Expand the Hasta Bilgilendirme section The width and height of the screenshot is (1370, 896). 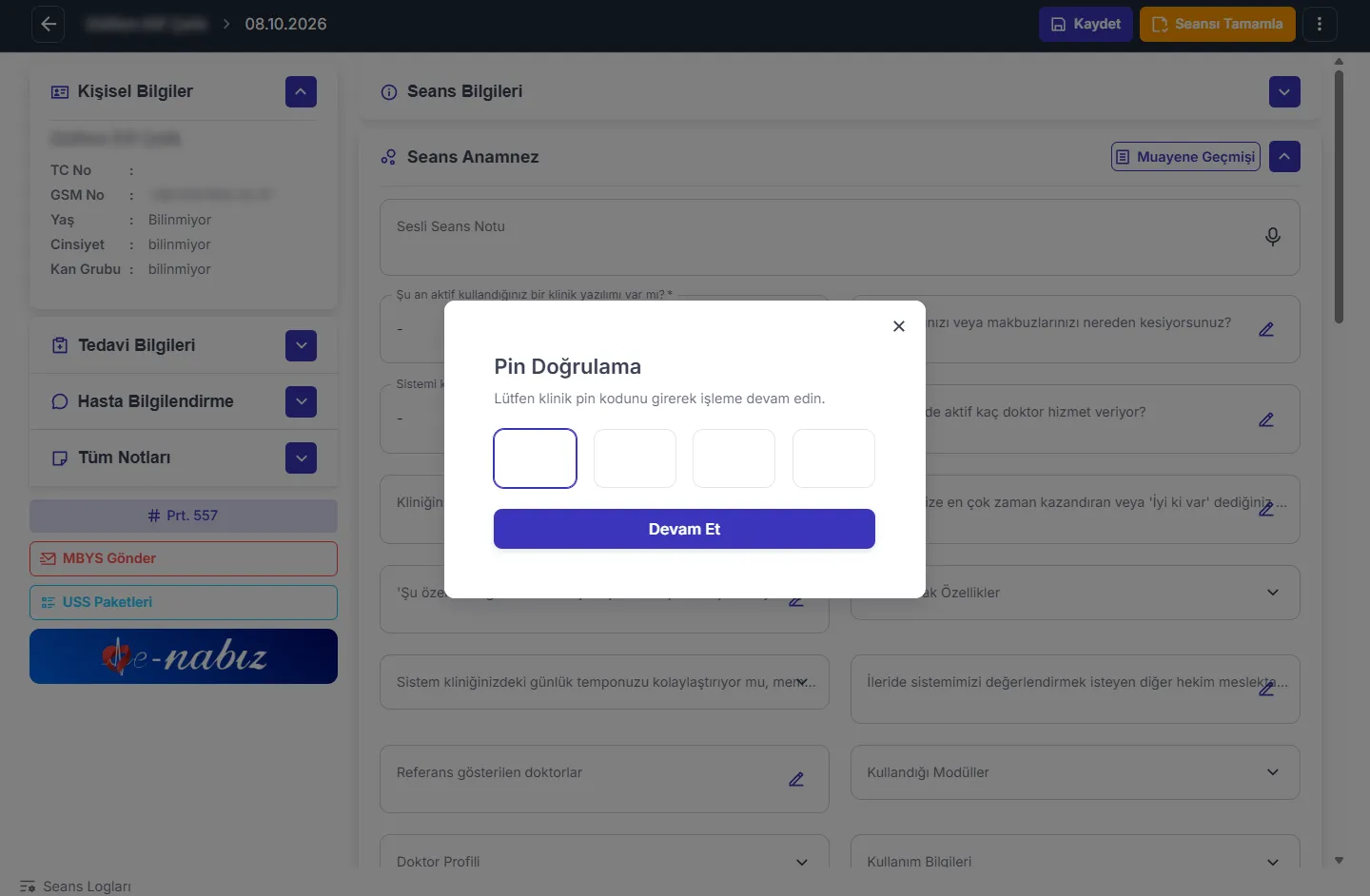click(x=301, y=401)
